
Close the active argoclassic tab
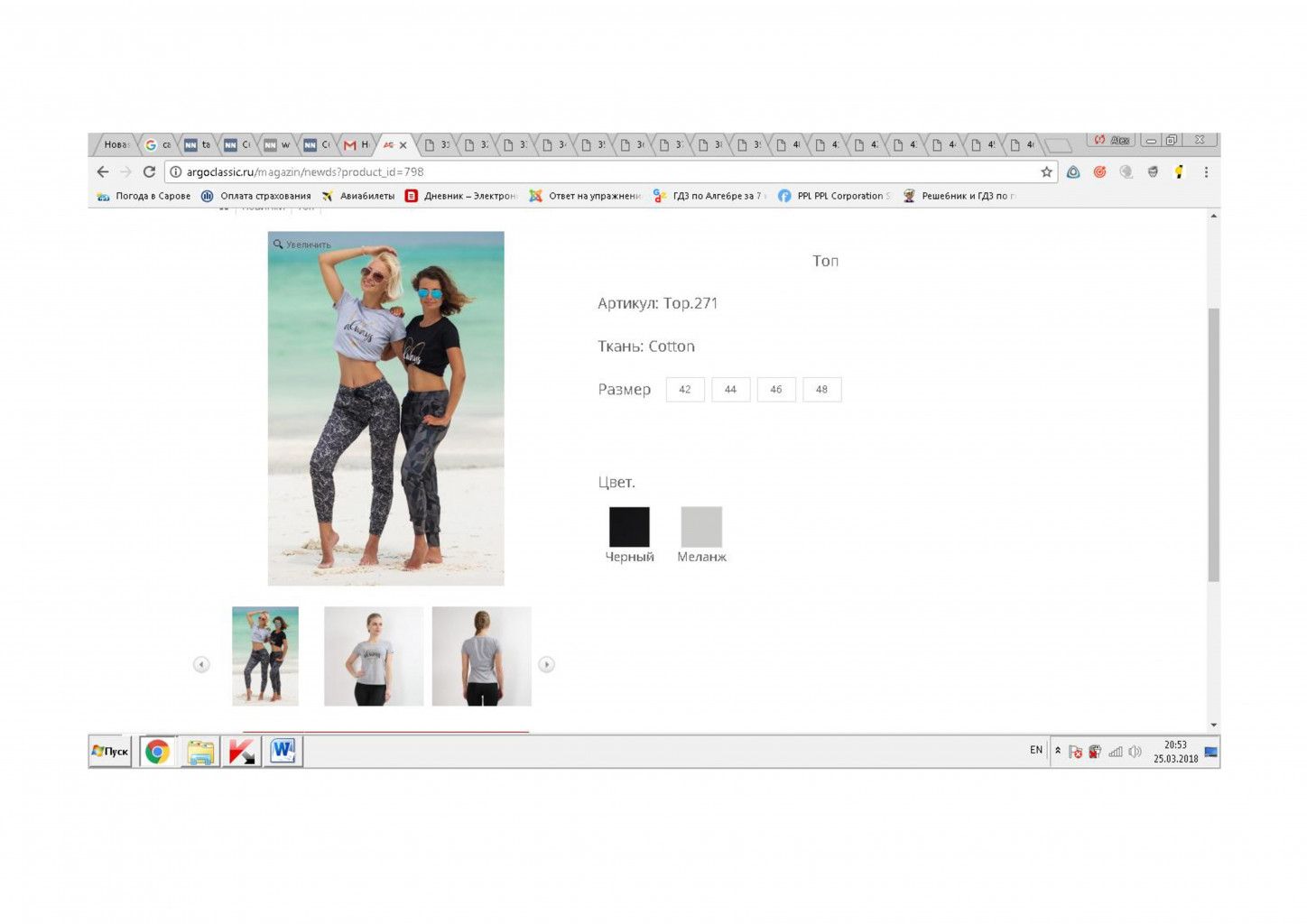403,144
